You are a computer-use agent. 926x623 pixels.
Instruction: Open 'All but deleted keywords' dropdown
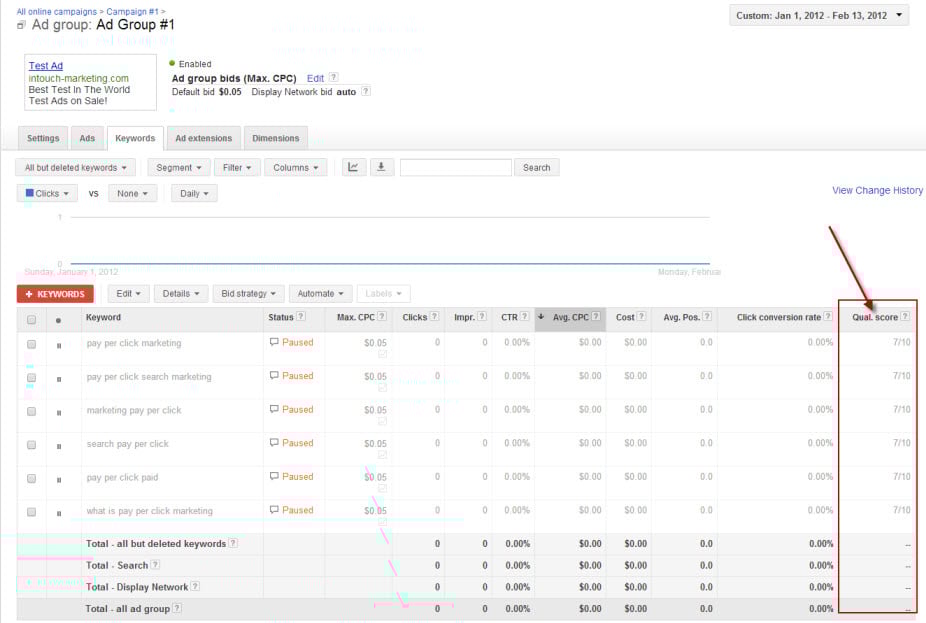pos(76,167)
